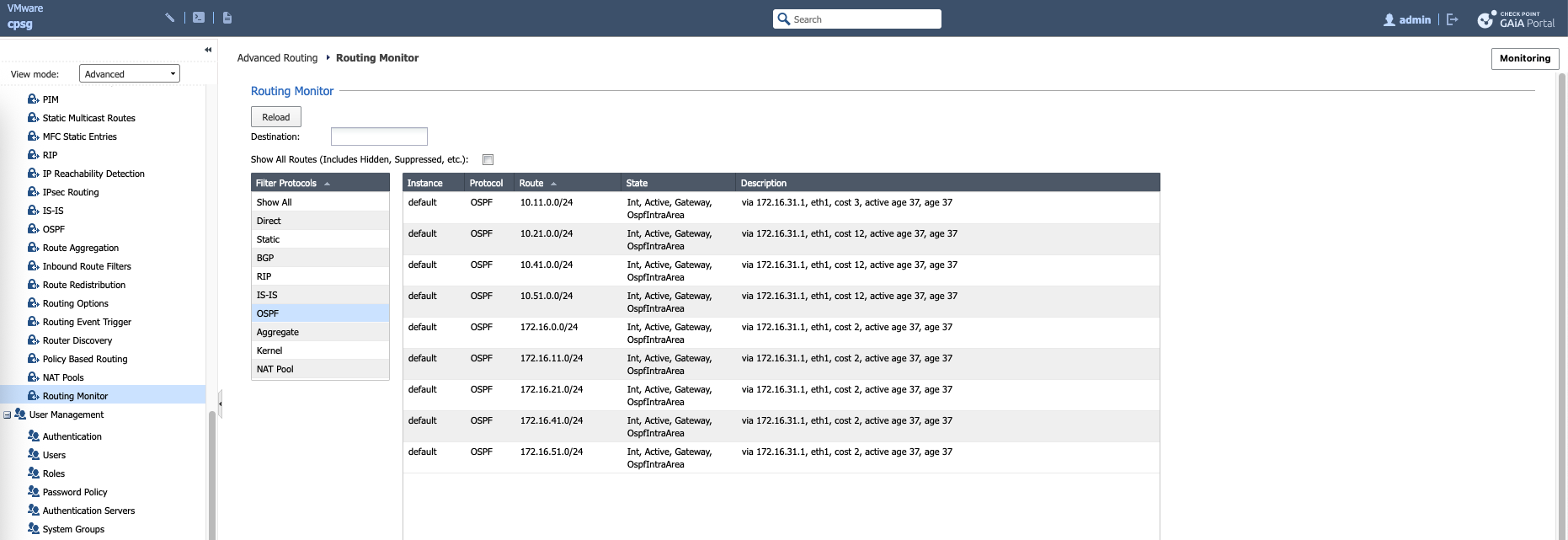The height and width of the screenshot is (540, 1568).
Task: Select Show All in Filter Protocols list
Action: pyautogui.click(x=275, y=202)
